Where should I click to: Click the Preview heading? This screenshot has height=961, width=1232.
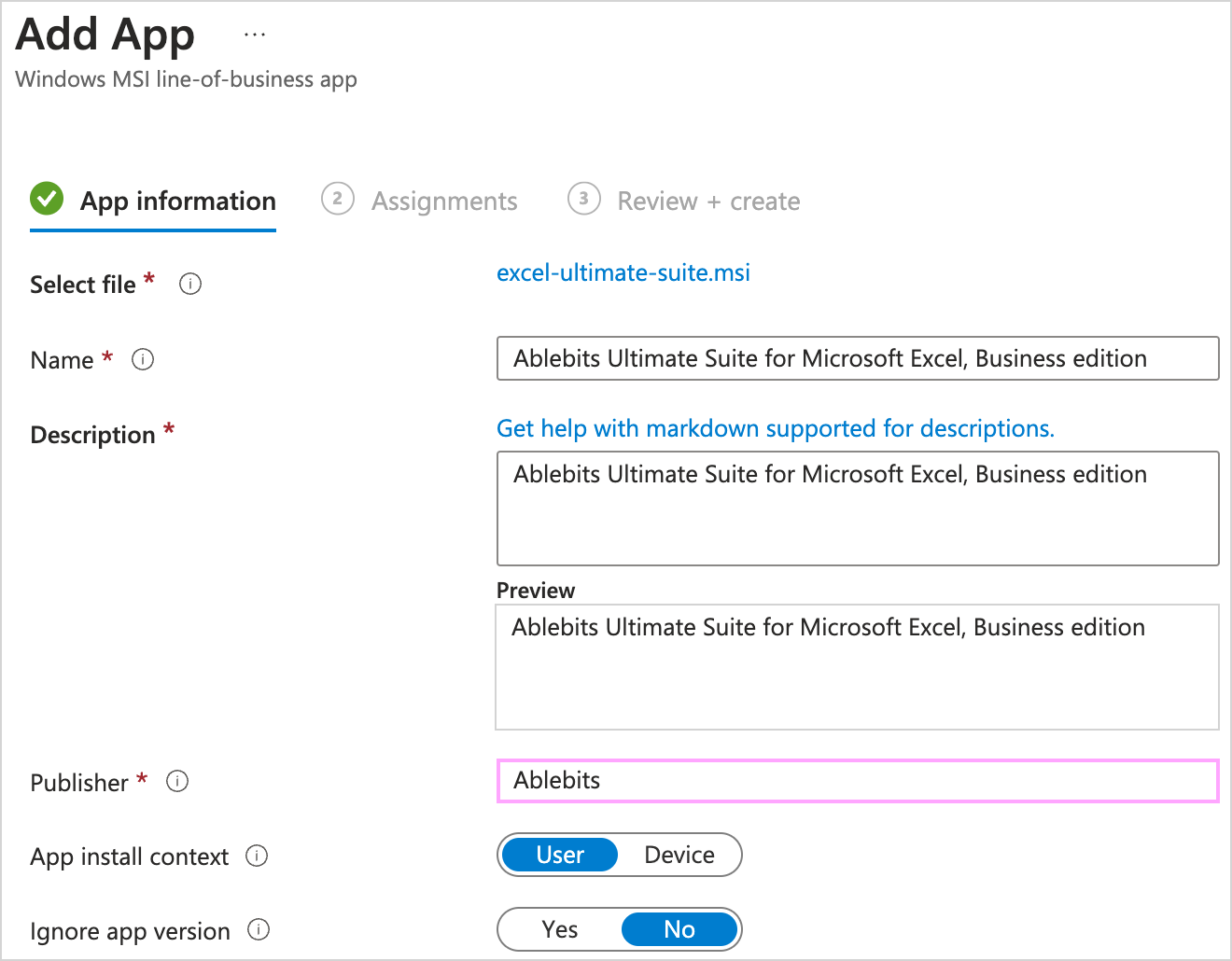tap(536, 591)
